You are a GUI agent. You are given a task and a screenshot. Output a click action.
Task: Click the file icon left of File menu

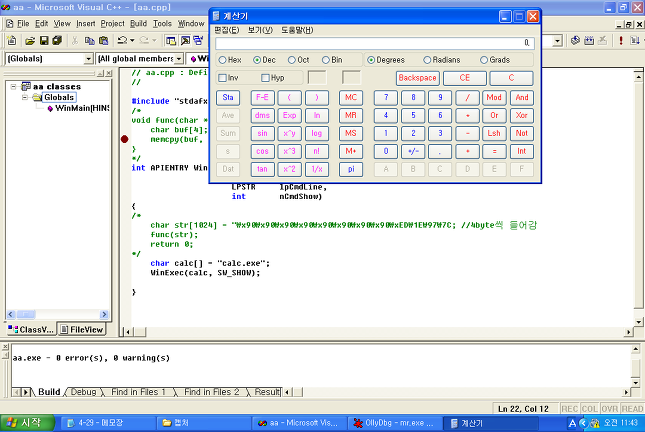point(9,24)
